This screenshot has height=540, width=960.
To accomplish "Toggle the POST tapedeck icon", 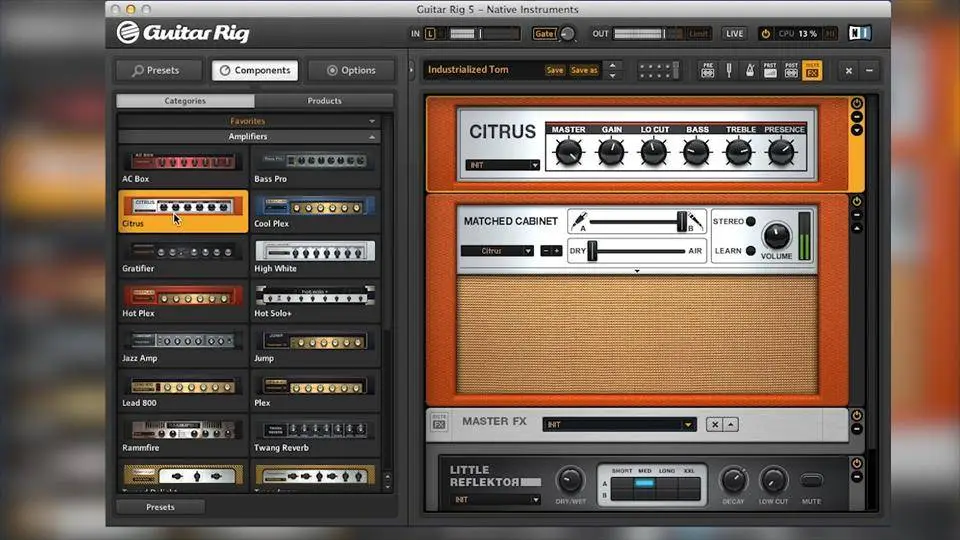I will pos(791,70).
